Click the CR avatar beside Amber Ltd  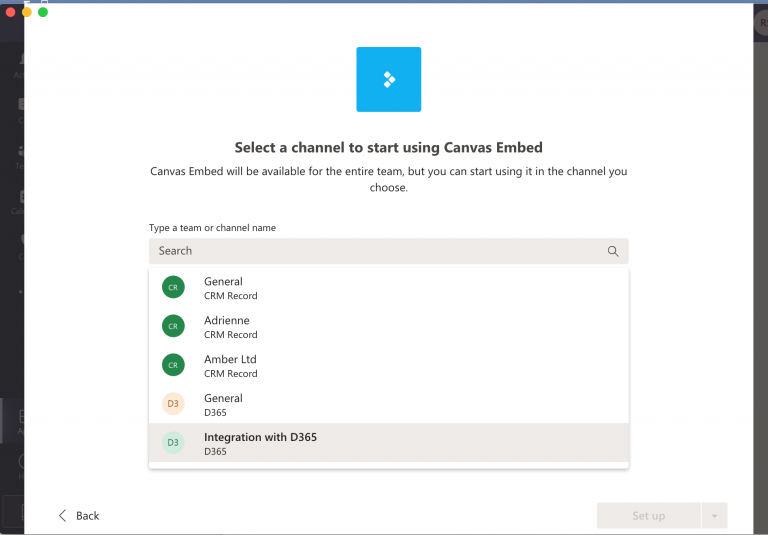point(173,365)
